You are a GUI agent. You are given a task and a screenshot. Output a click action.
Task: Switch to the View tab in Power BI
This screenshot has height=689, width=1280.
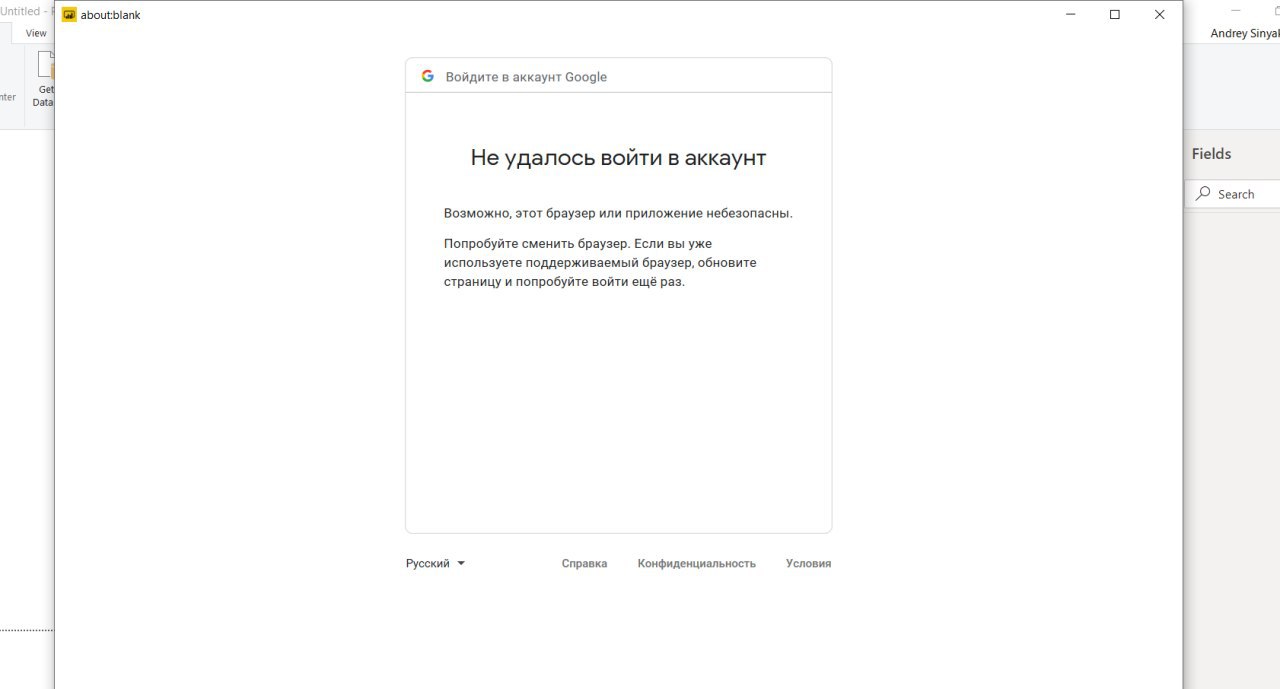click(x=36, y=33)
